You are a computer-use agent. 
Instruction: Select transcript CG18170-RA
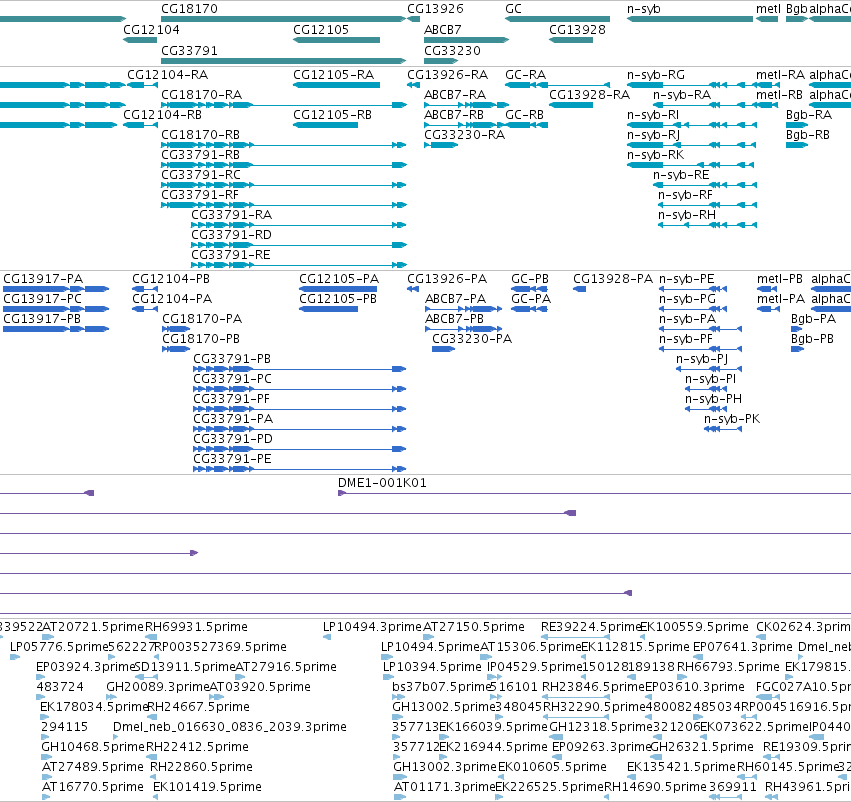201,95
